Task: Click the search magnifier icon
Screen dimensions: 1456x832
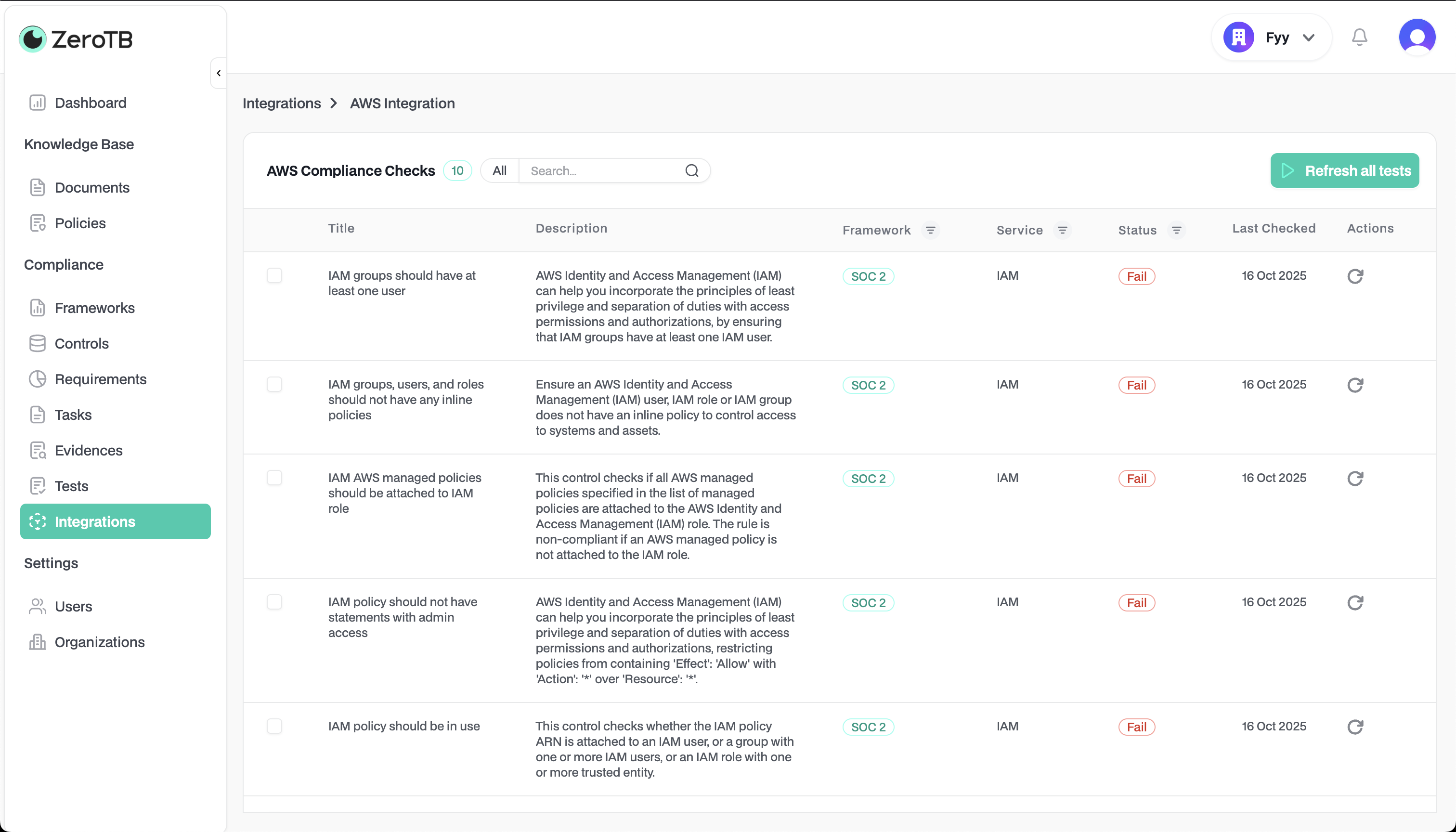Action: [x=691, y=171]
